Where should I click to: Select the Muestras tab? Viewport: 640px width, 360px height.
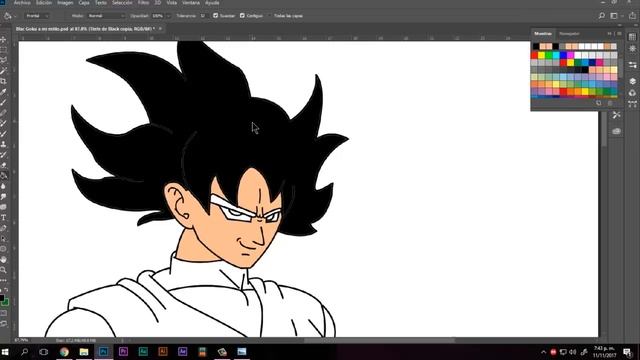[543, 33]
